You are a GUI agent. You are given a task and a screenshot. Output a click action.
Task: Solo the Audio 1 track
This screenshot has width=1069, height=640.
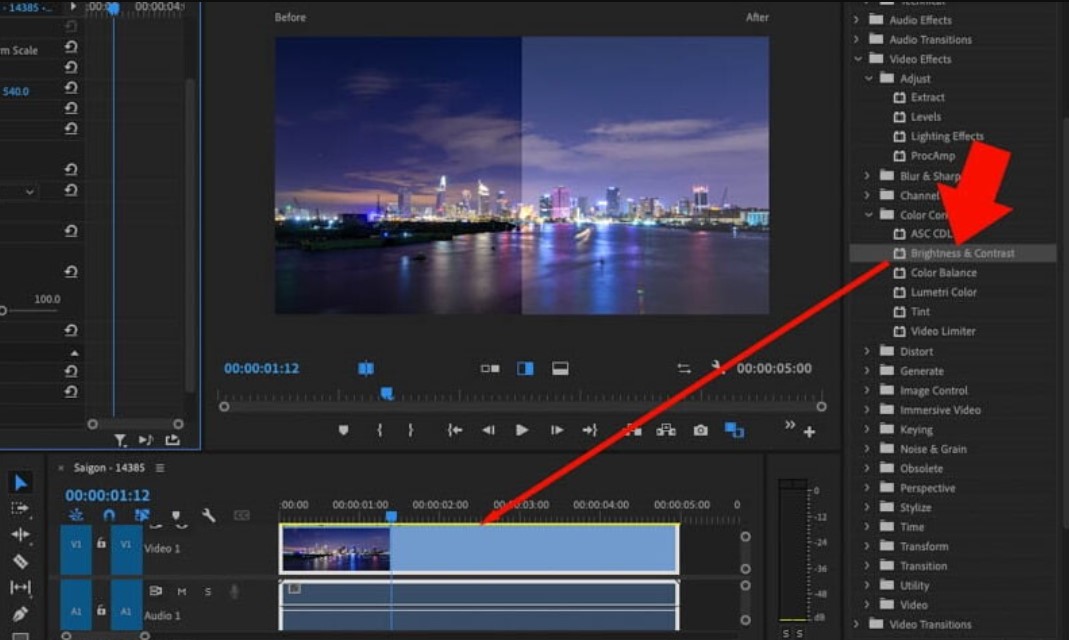click(x=207, y=591)
